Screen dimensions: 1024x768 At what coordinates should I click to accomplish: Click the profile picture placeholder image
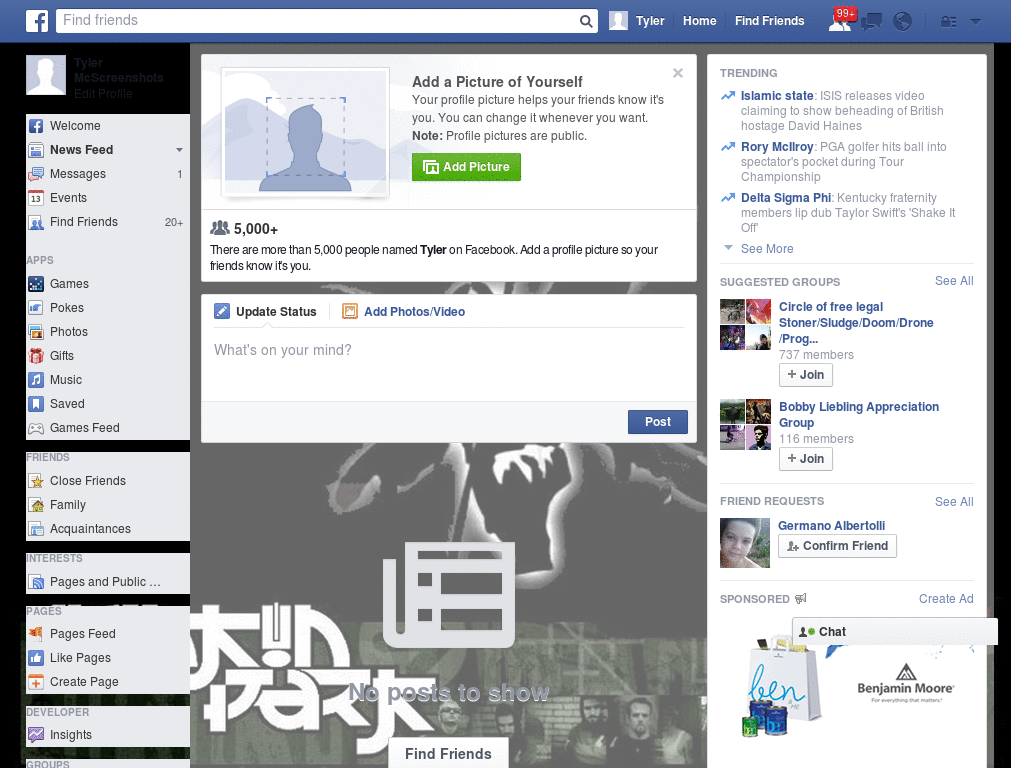pos(306,133)
